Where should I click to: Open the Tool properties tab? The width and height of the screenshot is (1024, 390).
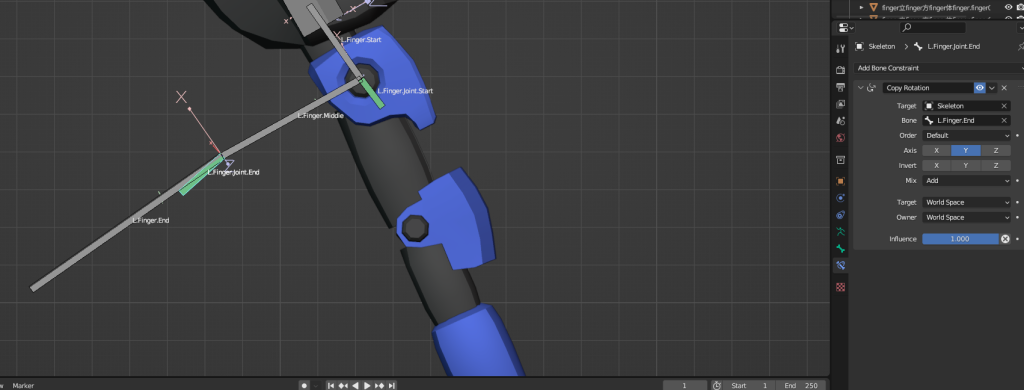[840, 48]
